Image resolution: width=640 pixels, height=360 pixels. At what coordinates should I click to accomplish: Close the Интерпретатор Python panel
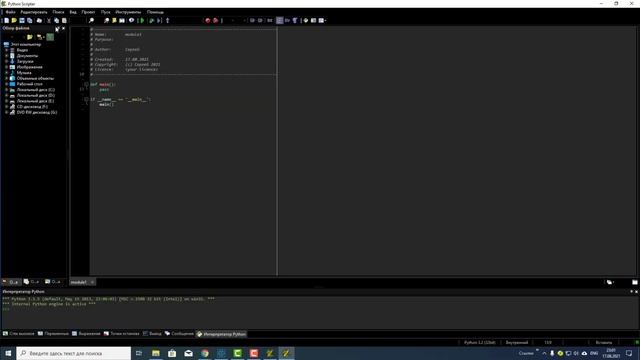pyautogui.click(x=636, y=291)
